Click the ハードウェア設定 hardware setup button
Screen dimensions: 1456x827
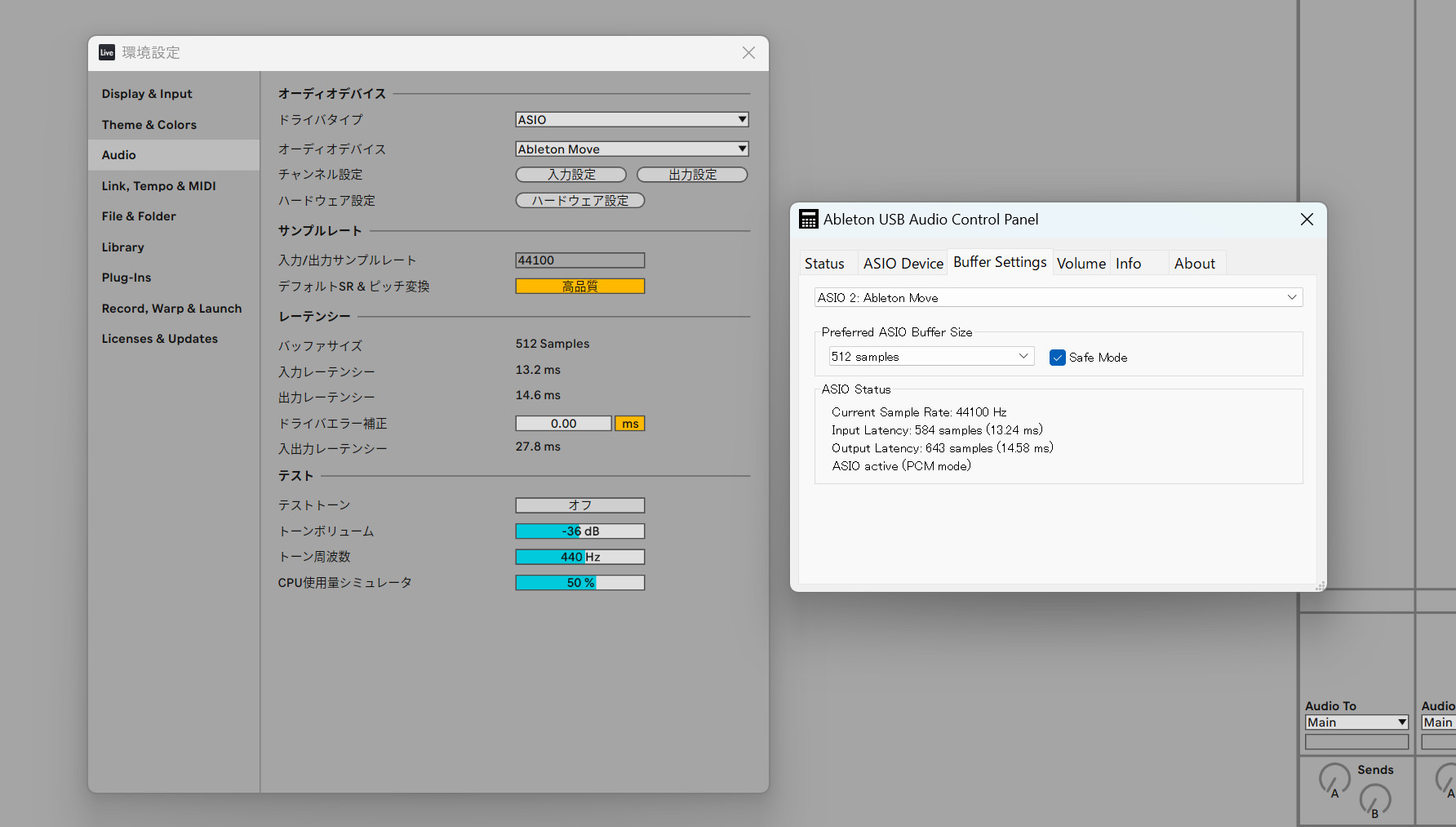click(x=579, y=201)
